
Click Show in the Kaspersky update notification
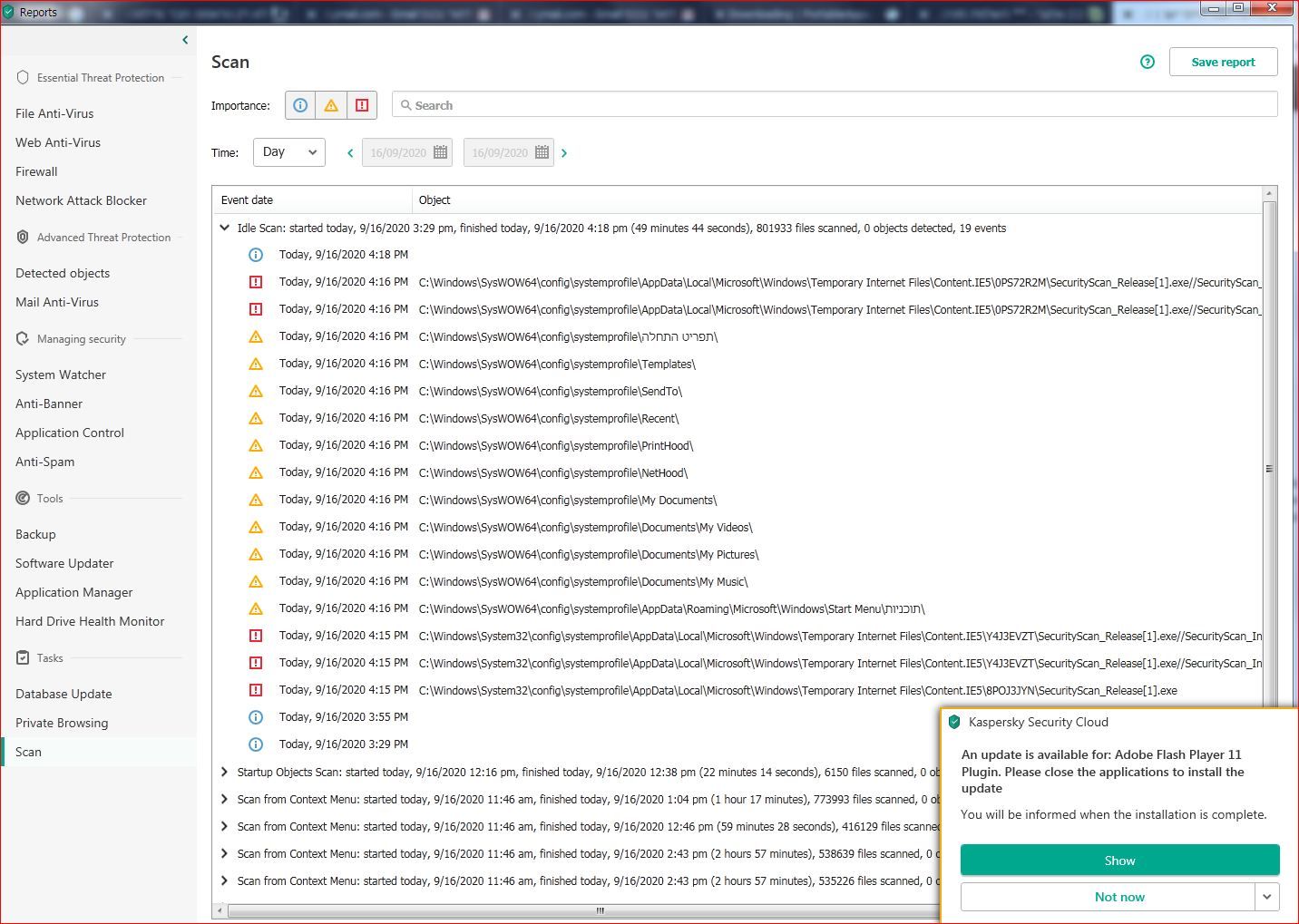(x=1119, y=861)
